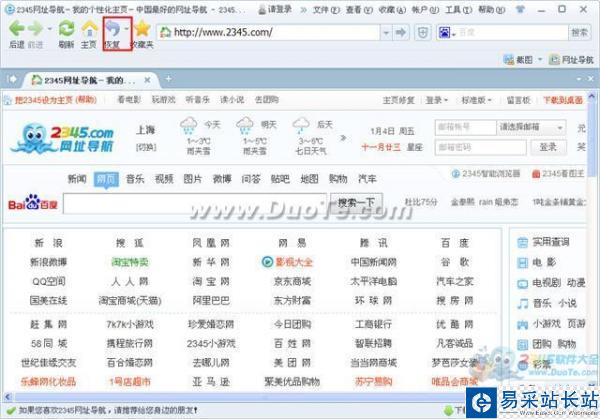Click the Restore (恢复) undo icon
600x419 pixels.
click(113, 29)
